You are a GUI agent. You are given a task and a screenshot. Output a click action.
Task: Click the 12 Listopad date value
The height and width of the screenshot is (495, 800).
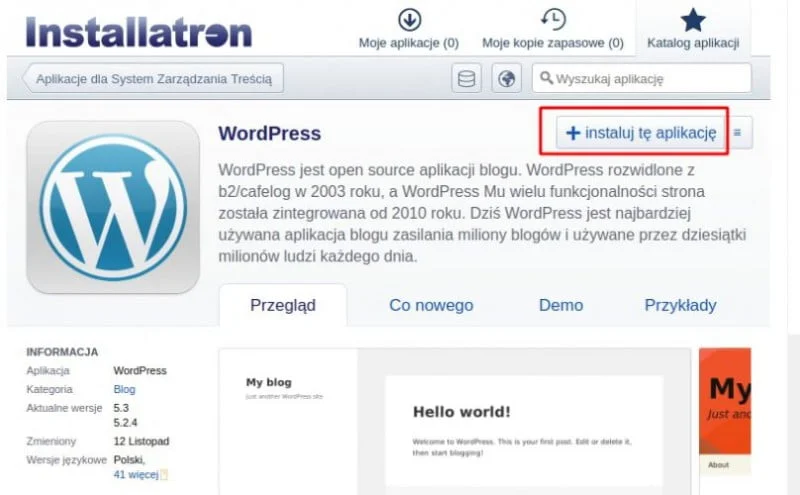pyautogui.click(x=141, y=441)
